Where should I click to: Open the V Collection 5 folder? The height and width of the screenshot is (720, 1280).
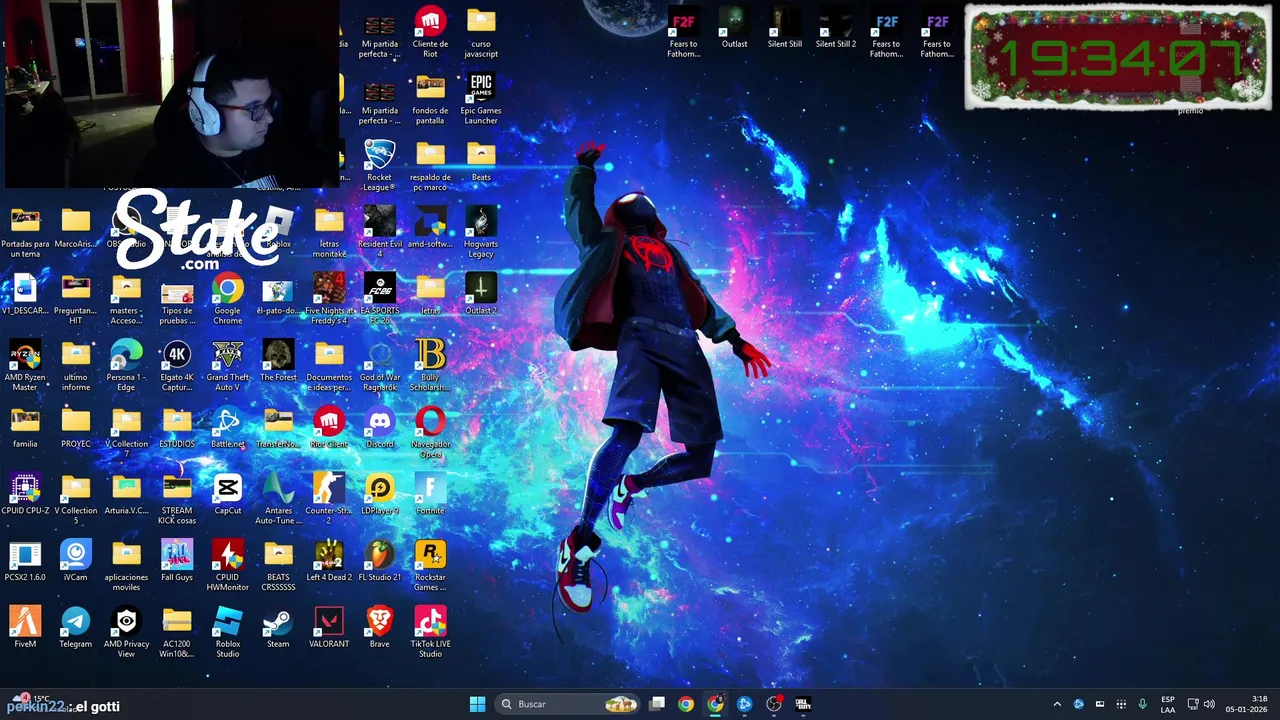pos(75,488)
